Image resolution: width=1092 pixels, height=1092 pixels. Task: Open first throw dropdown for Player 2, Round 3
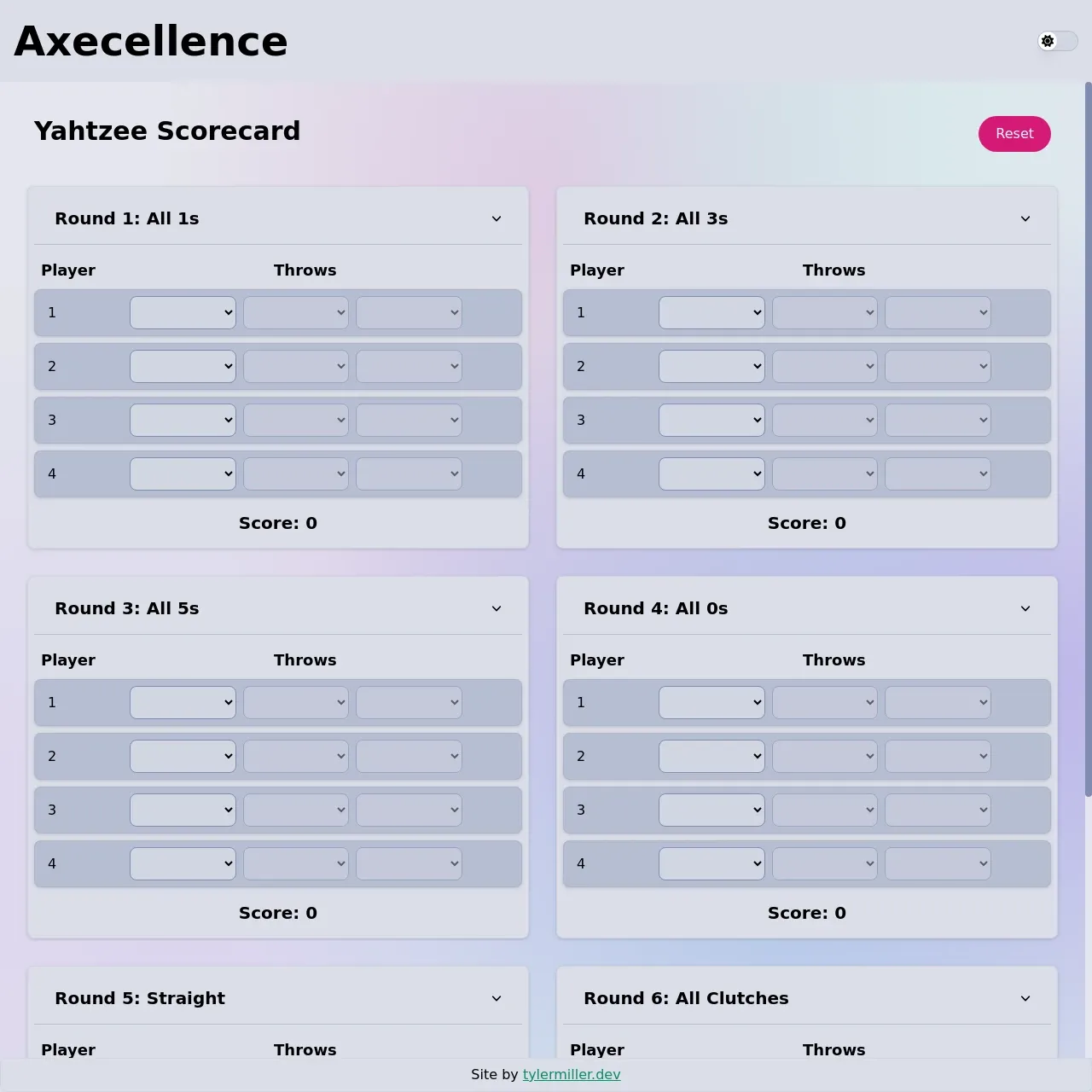coord(182,756)
